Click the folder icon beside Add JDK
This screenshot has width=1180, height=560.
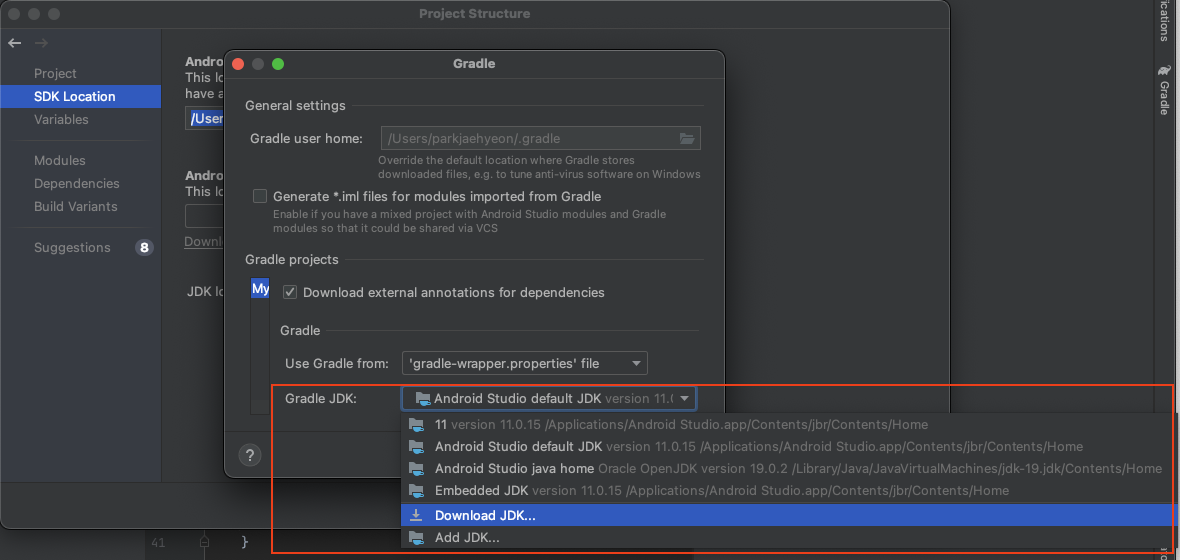tap(416, 538)
